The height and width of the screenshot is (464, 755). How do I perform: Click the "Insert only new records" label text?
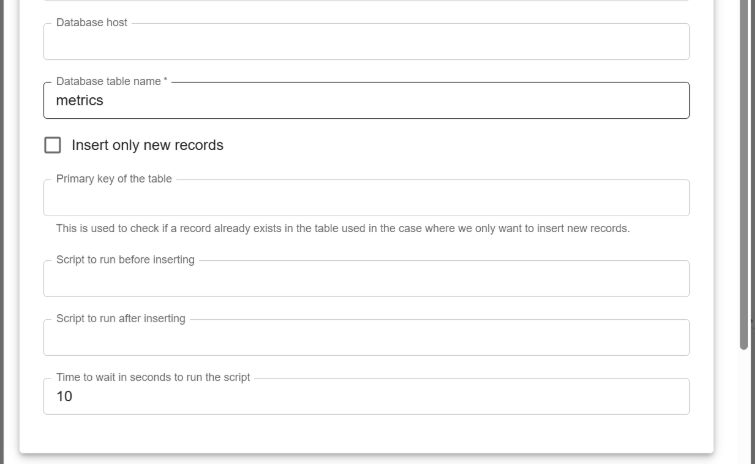[147, 145]
